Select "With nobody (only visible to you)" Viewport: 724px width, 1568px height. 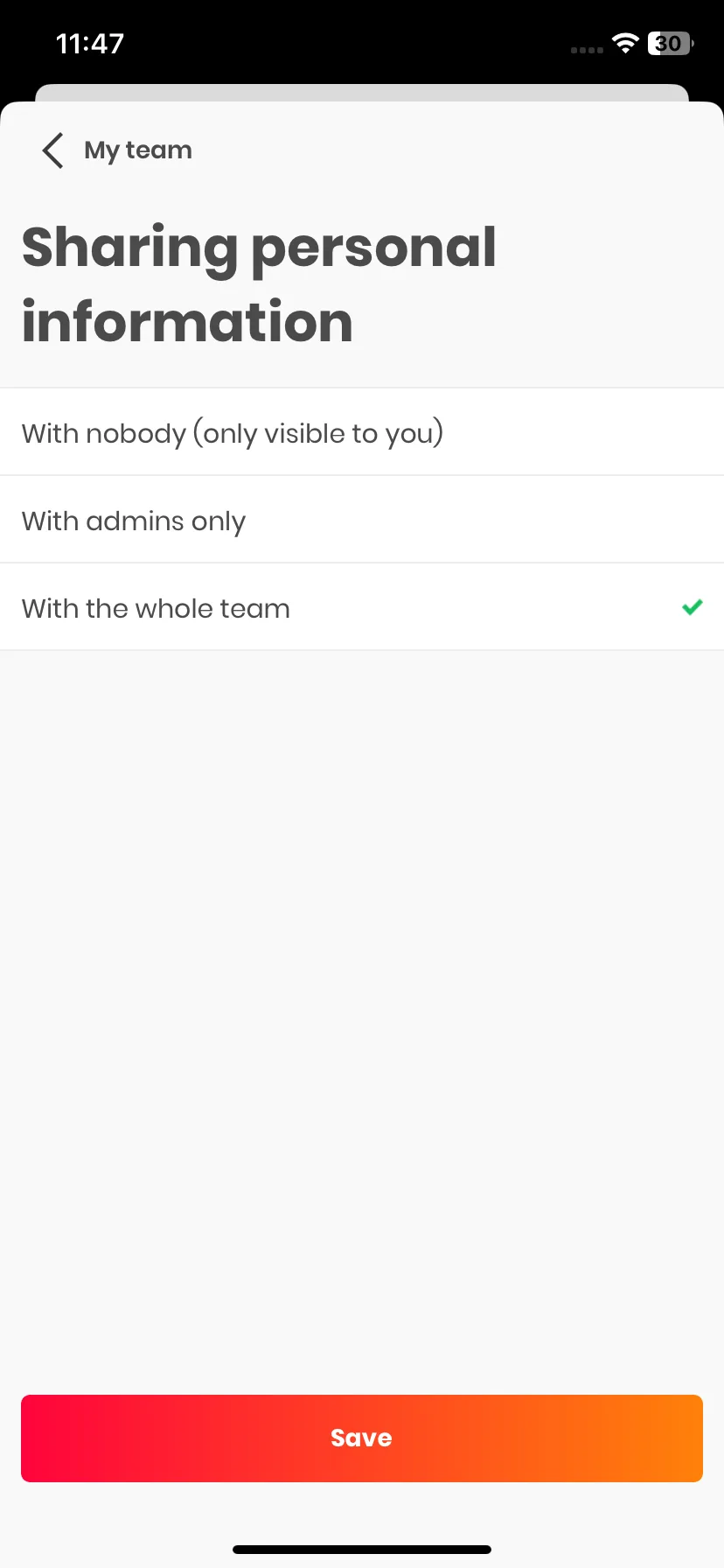(362, 432)
